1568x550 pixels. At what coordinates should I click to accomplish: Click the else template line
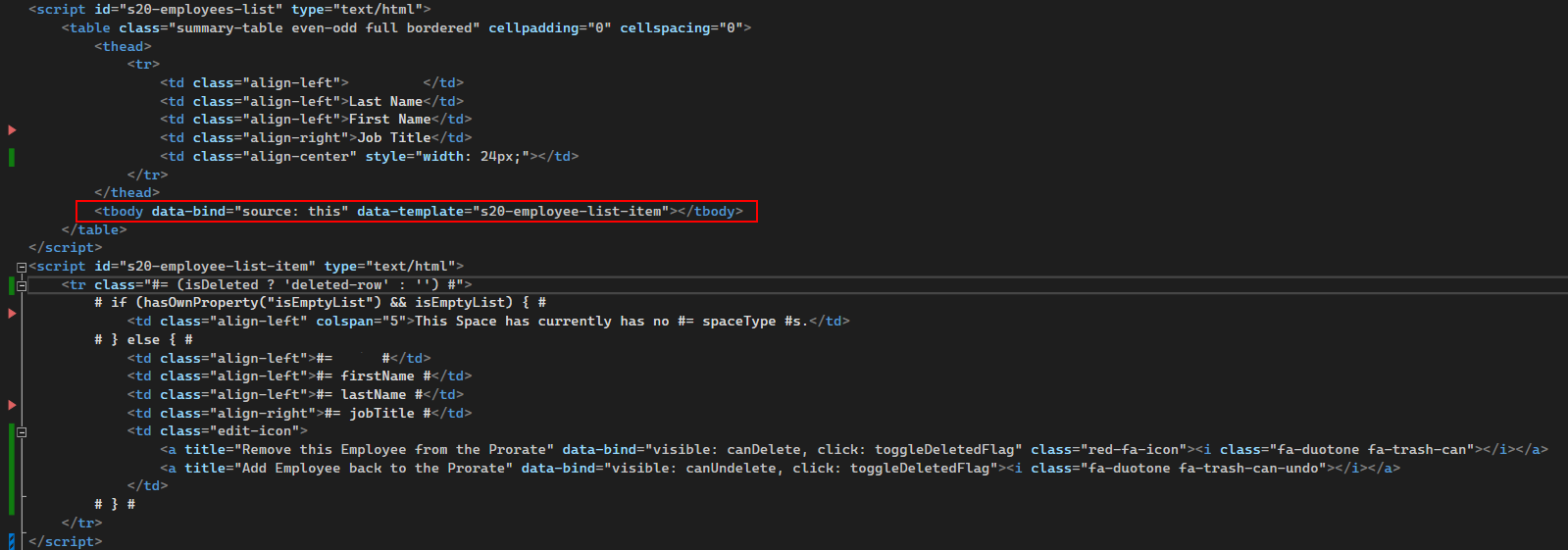click(x=143, y=340)
